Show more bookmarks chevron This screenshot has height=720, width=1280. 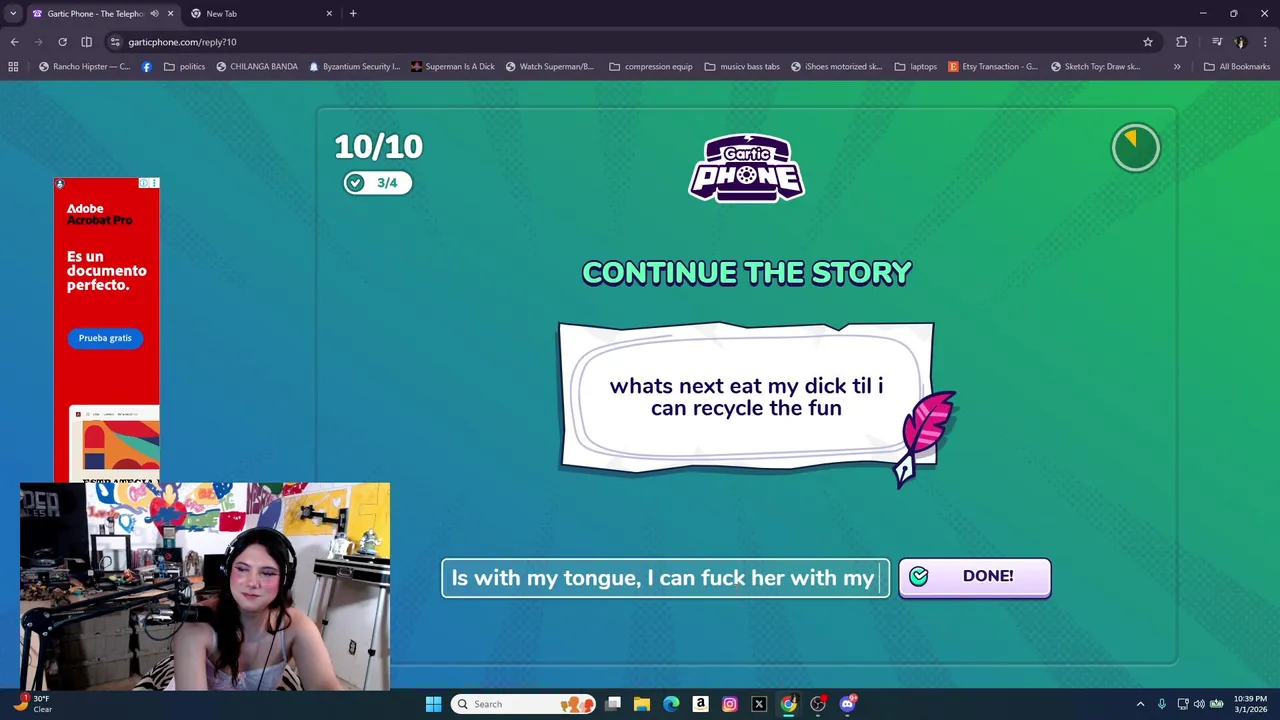coord(1177,67)
